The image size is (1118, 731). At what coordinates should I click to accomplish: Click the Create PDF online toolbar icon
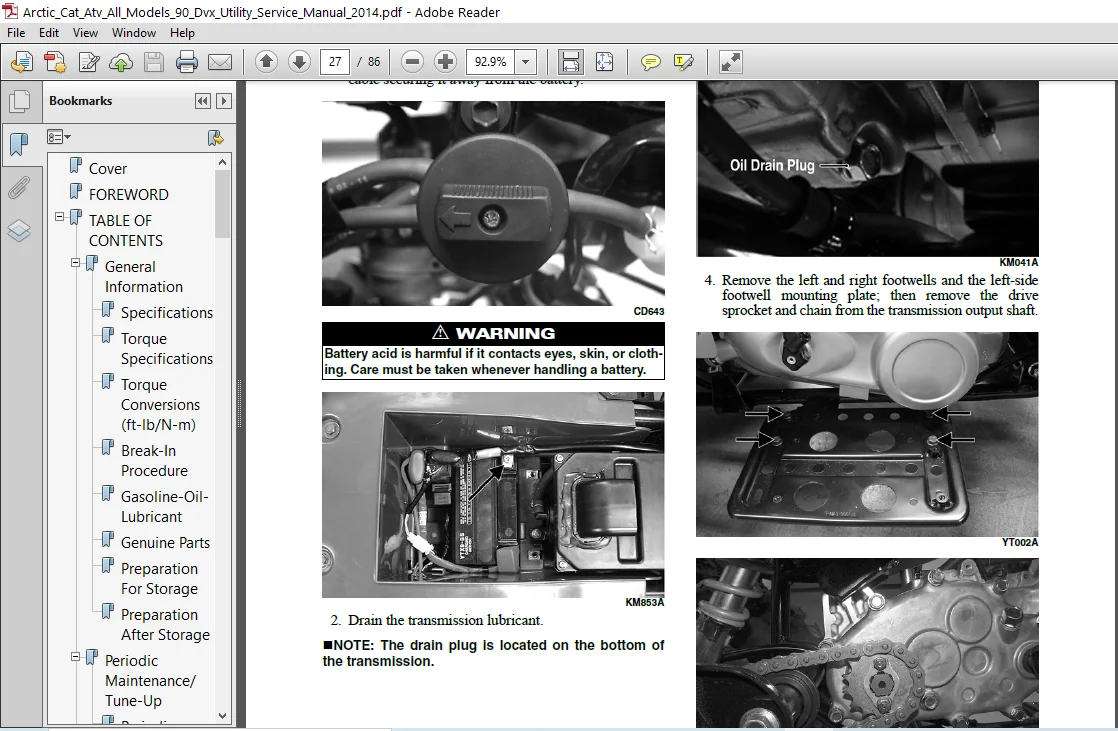point(22,62)
